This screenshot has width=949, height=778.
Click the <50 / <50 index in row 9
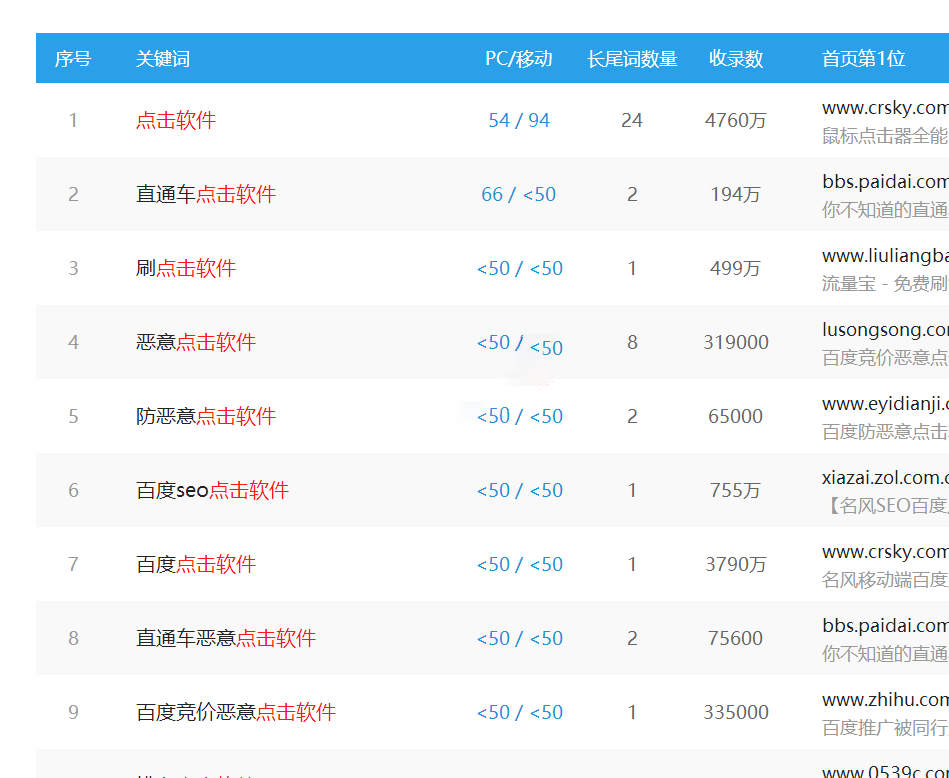520,712
